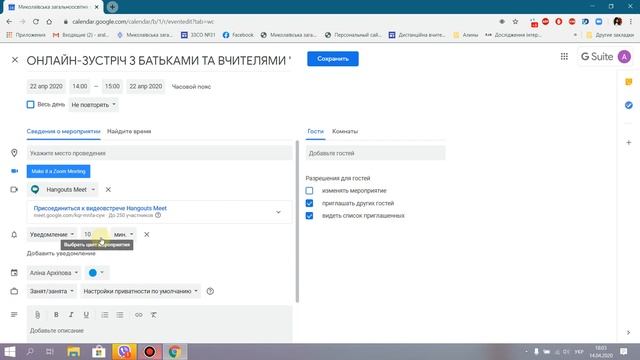This screenshot has width=640, height=360.
Task: Open the Windows Start menu
Action: click(9, 351)
